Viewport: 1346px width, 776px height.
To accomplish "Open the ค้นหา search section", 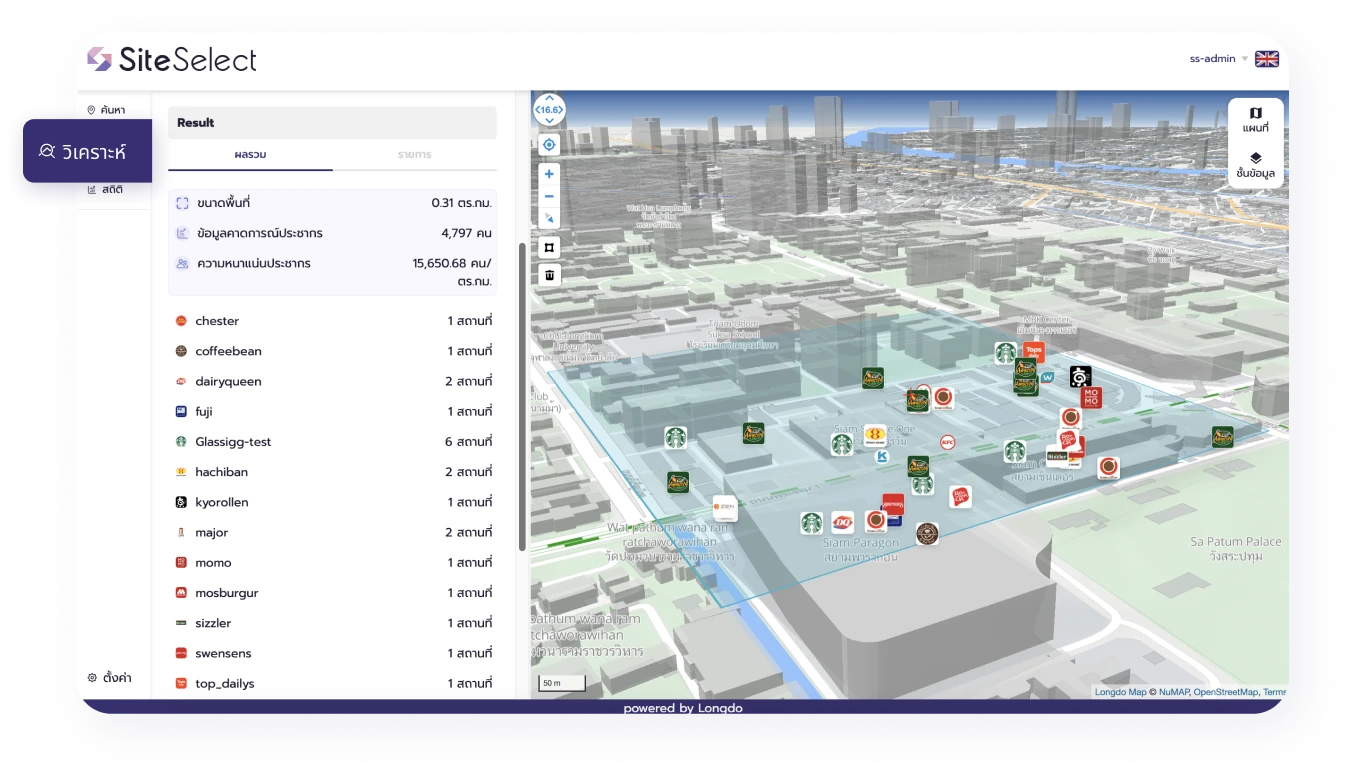I will click(106, 110).
